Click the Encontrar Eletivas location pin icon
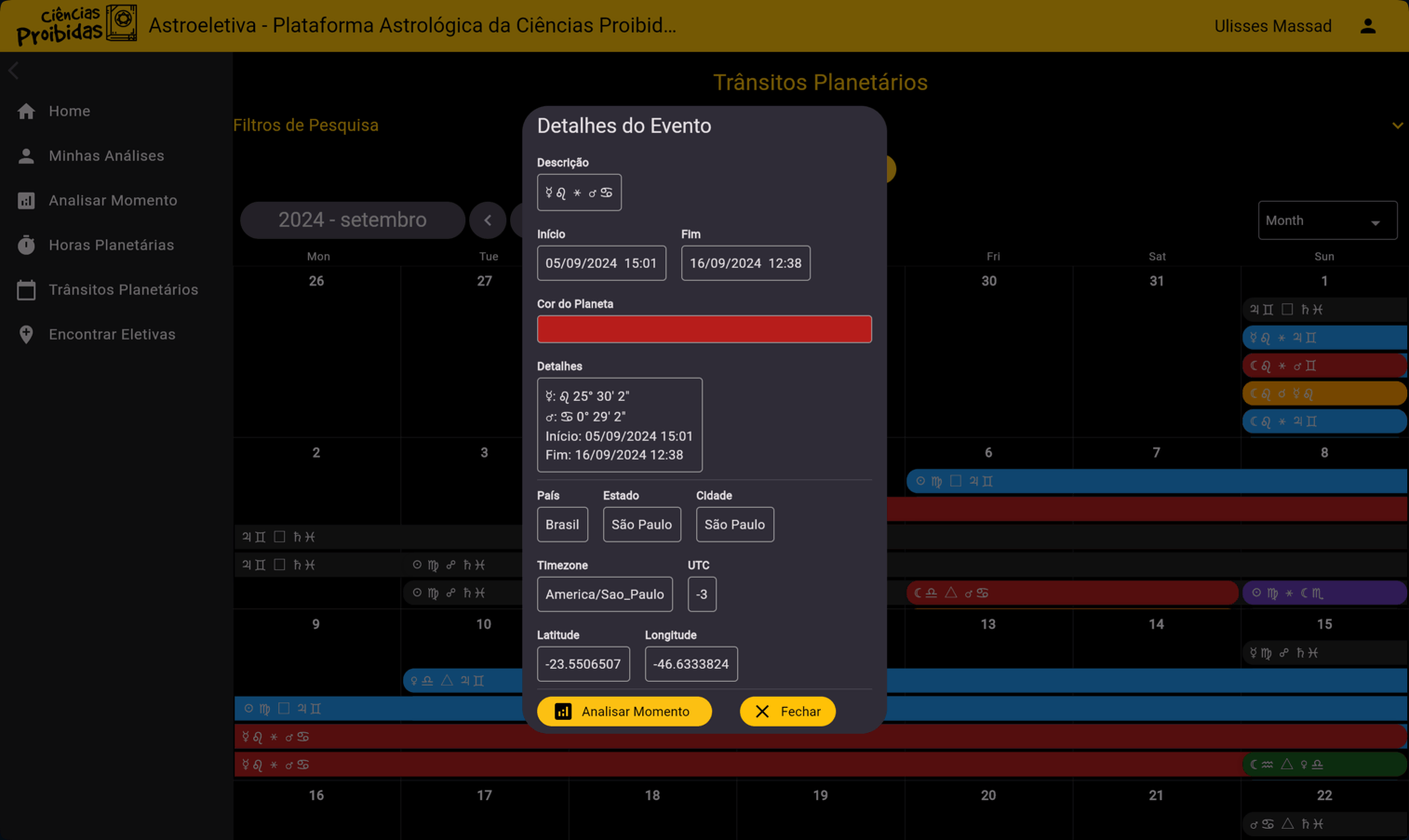 pos(26,335)
